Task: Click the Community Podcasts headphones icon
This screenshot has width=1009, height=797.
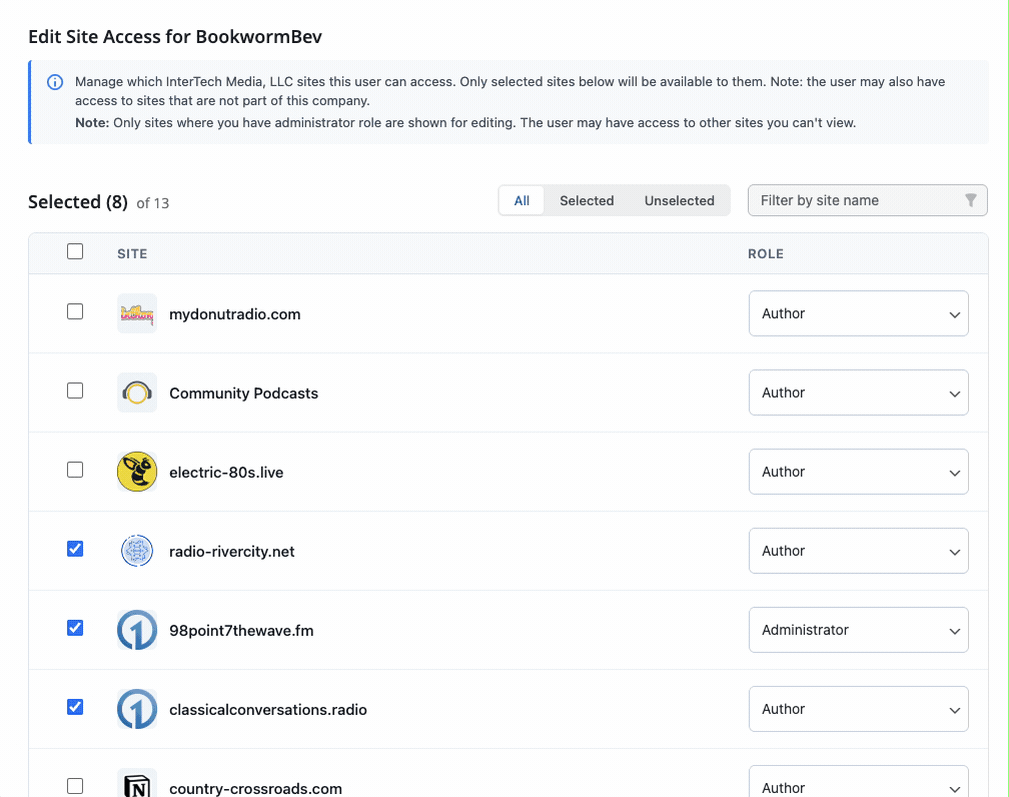Action: click(x=137, y=393)
